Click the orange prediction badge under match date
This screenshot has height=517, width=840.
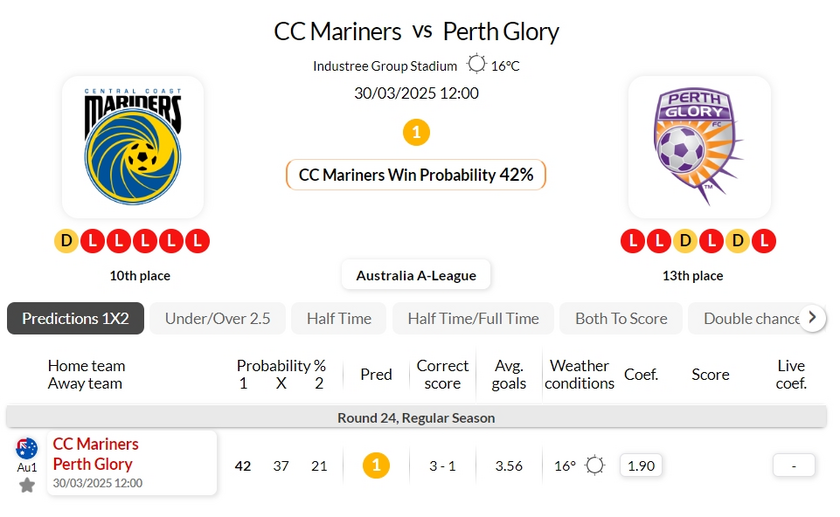click(416, 132)
